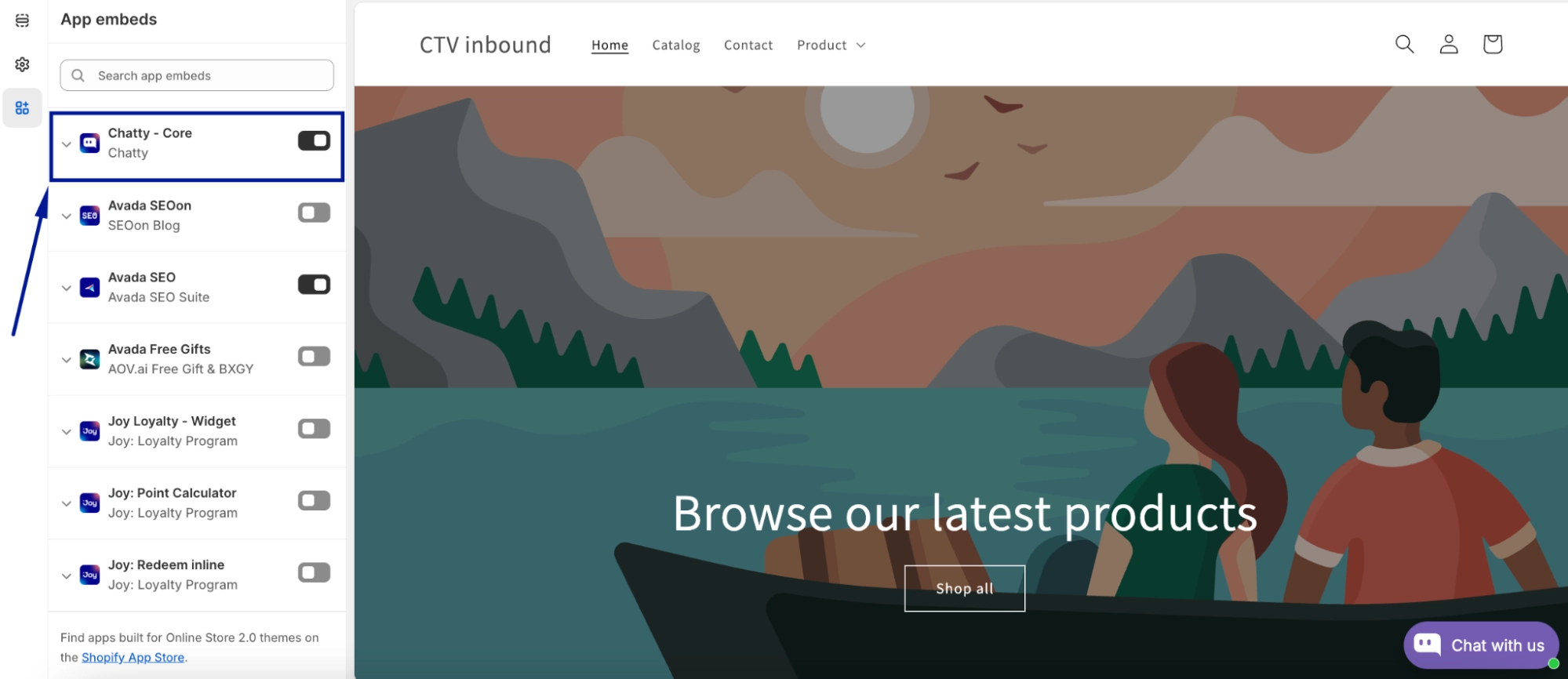Focus the Search app embeds field
The height and width of the screenshot is (679, 1568).
coord(197,75)
